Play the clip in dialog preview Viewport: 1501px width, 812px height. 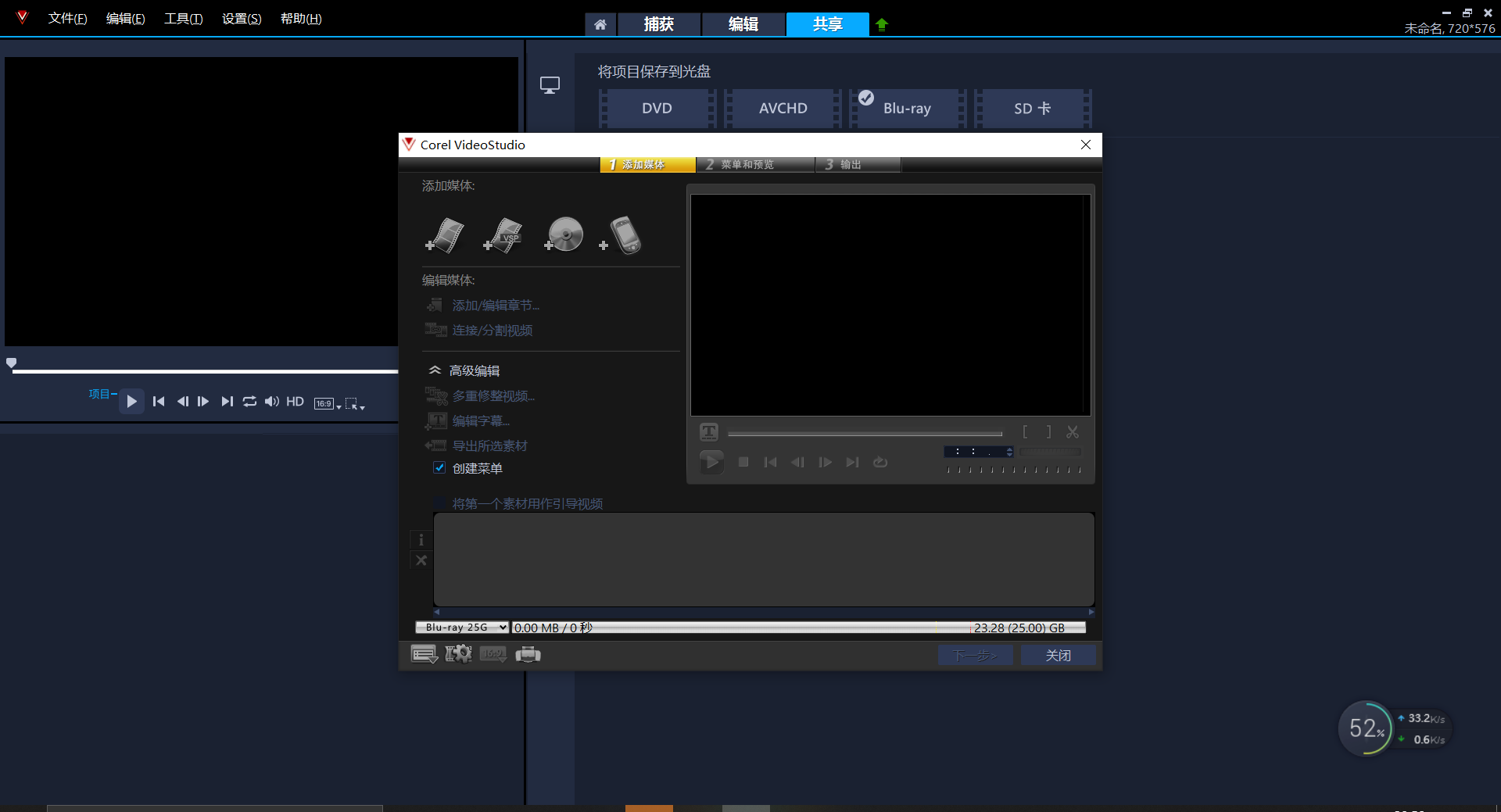pos(711,462)
